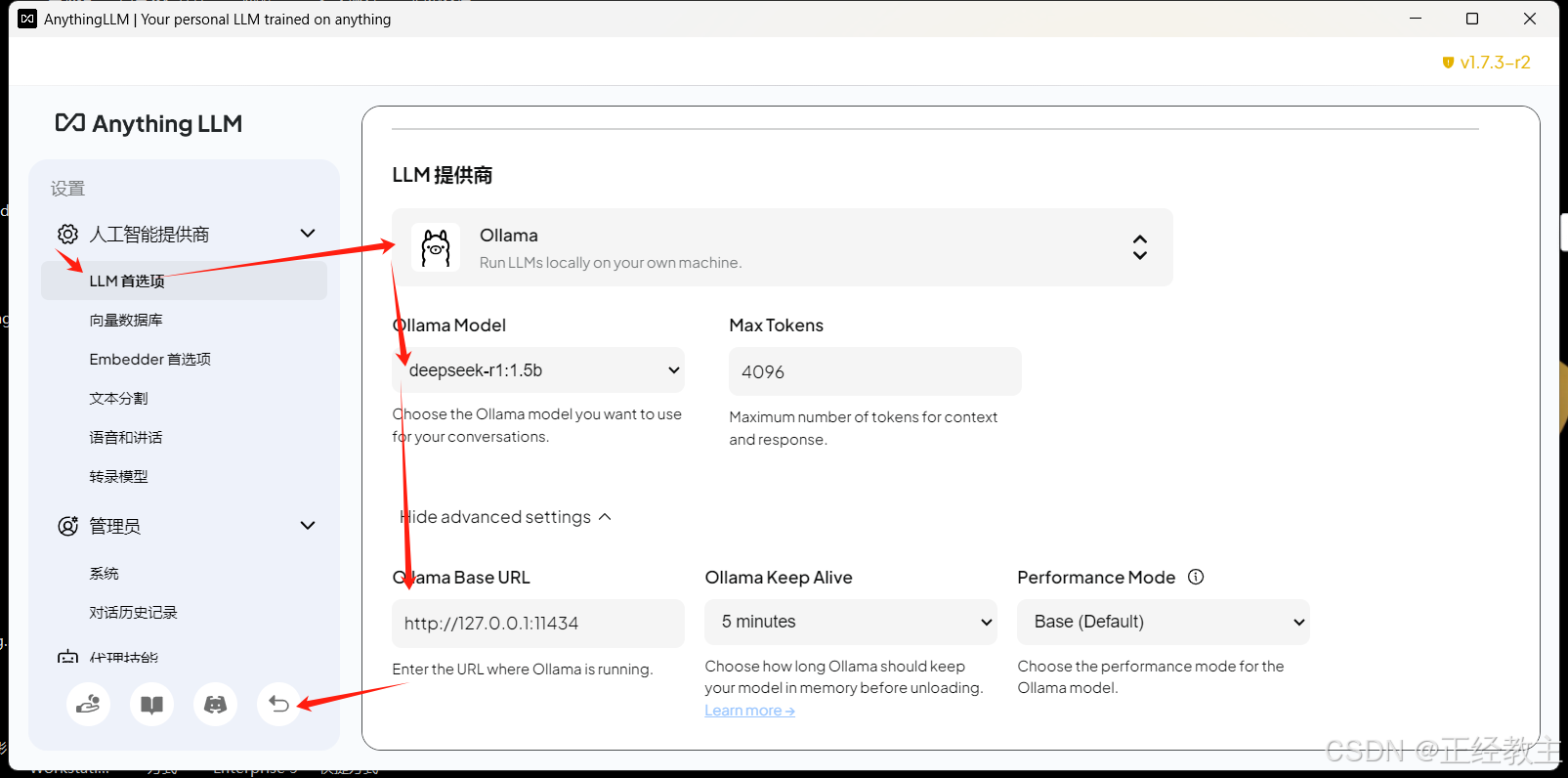Click the Ollama Keep Alive label
The width and height of the screenshot is (1568, 778).
779,578
